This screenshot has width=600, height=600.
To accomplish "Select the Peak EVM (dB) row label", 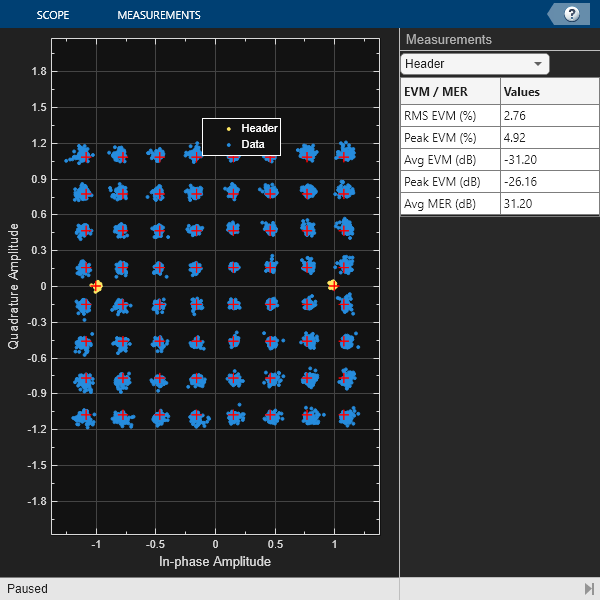I will 442,182.
